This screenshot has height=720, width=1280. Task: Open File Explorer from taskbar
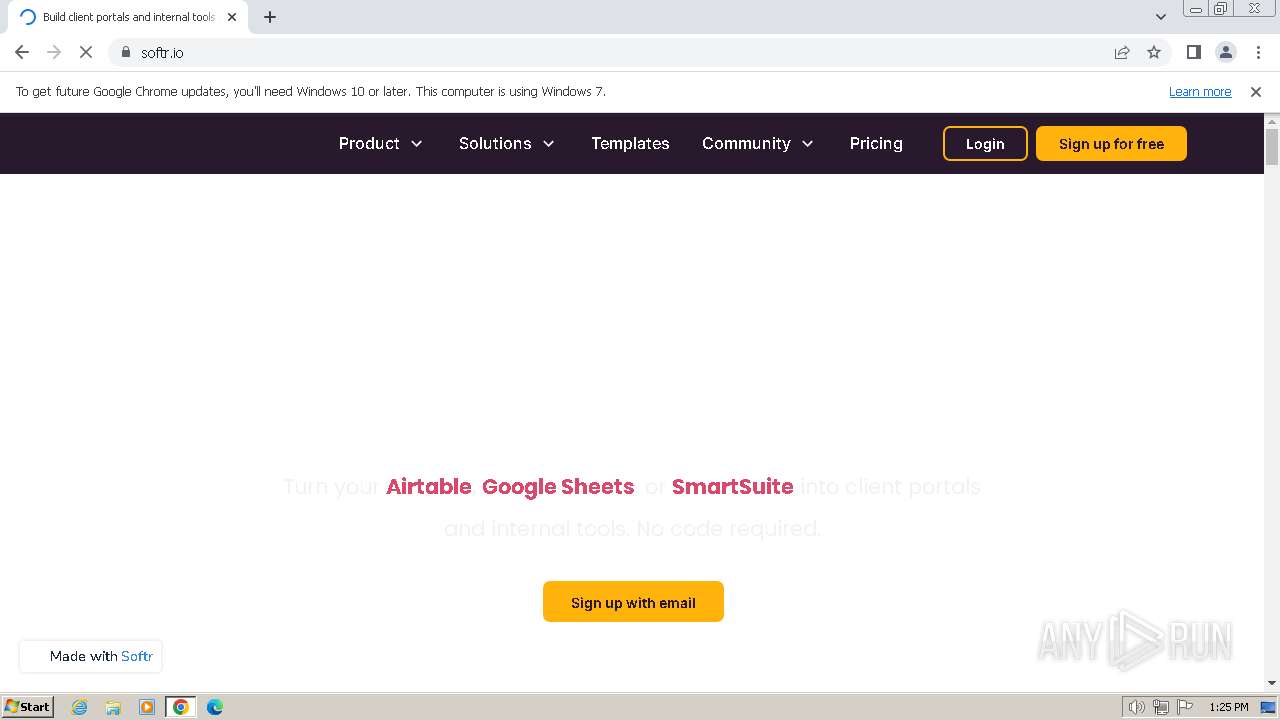tap(113, 707)
